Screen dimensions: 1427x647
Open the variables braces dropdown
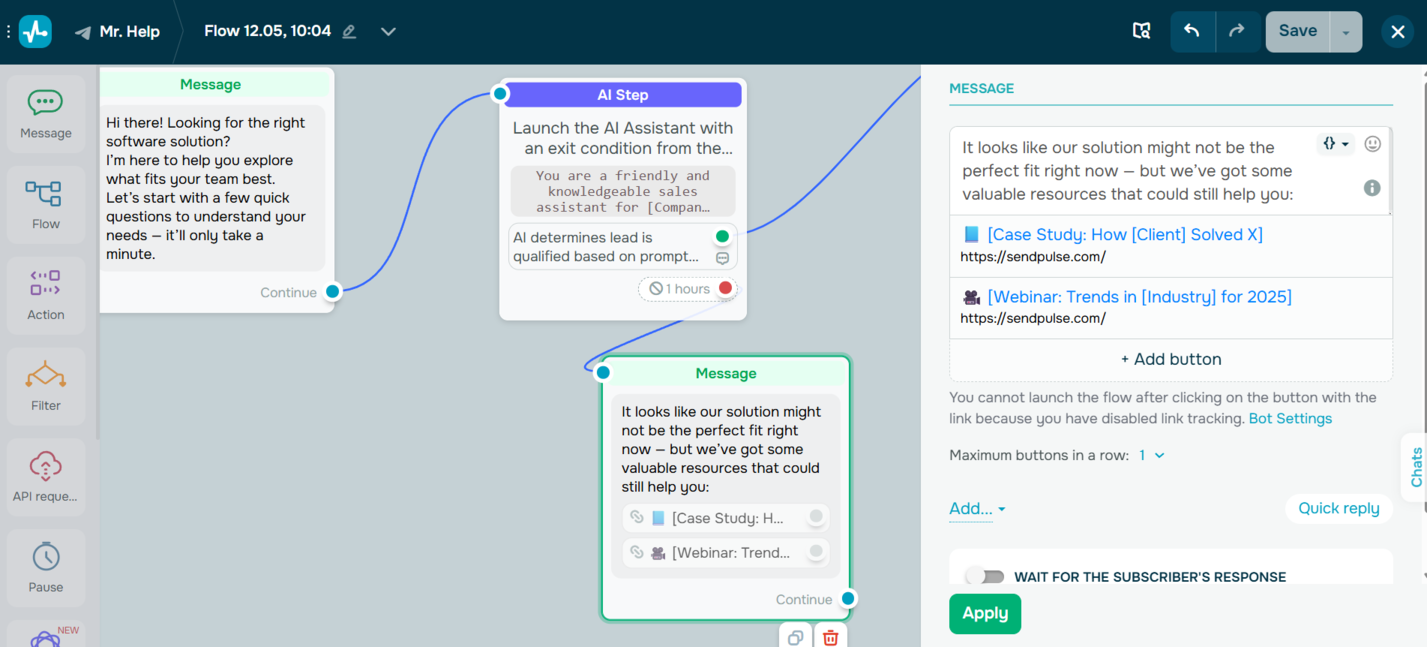pyautogui.click(x=1336, y=144)
